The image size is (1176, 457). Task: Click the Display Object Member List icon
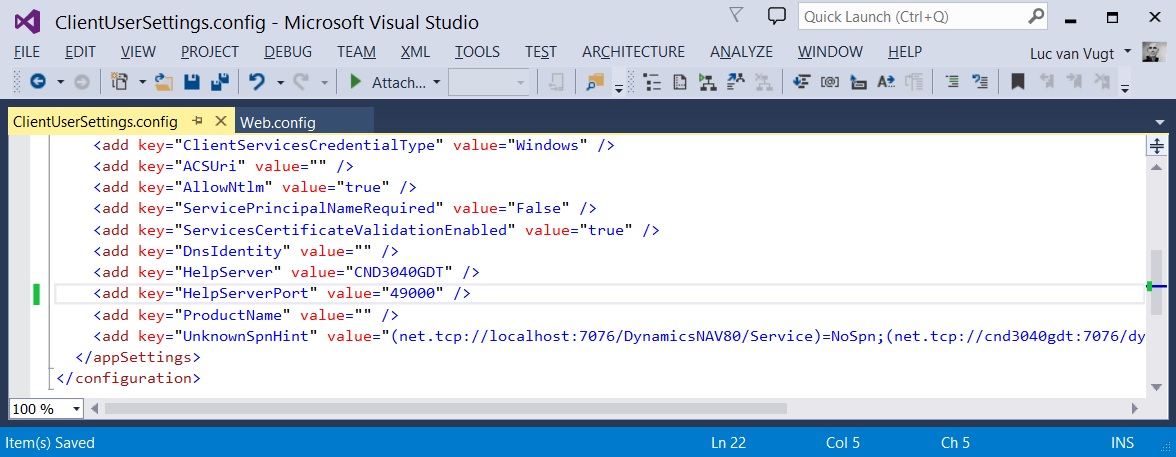tap(802, 82)
